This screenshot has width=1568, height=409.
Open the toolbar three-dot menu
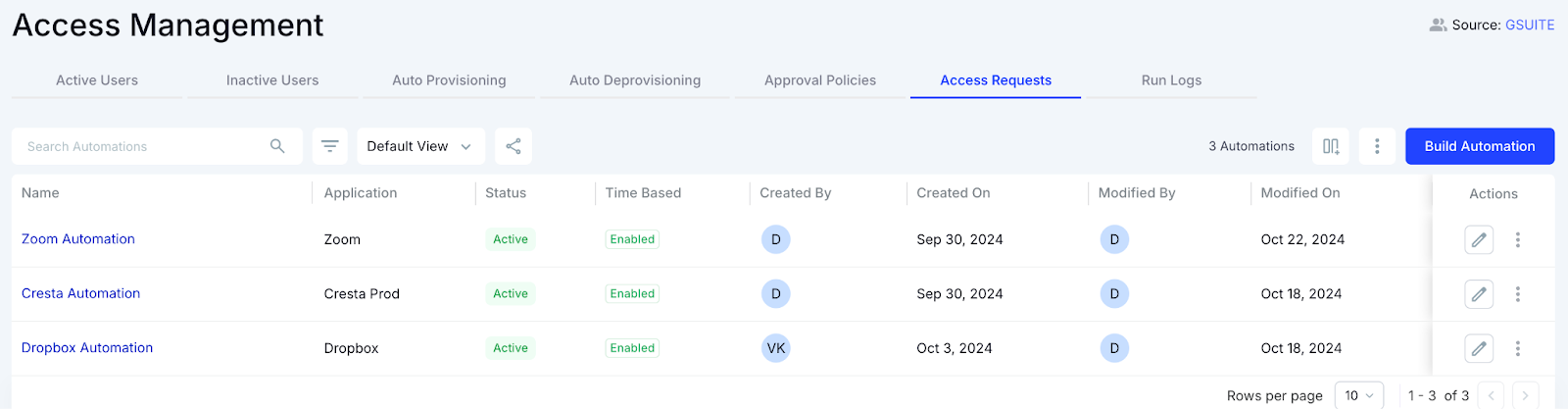tap(1377, 146)
